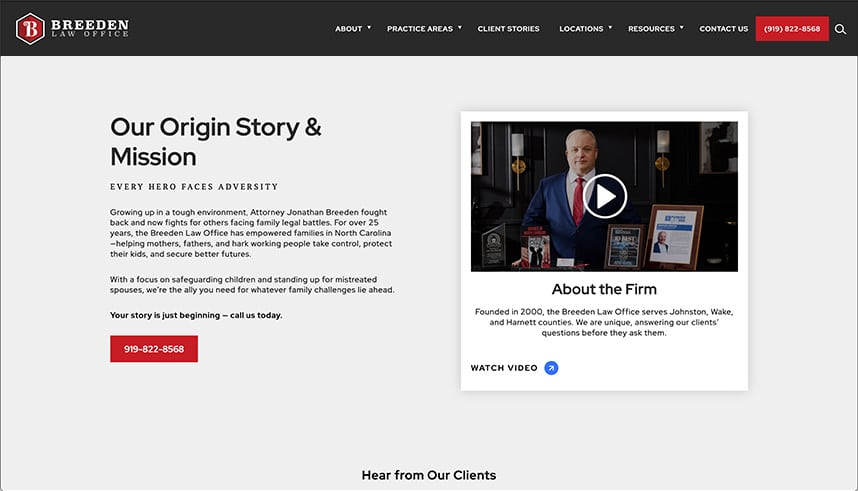858x491 pixels.
Task: Open the About menu item
Action: coord(349,29)
